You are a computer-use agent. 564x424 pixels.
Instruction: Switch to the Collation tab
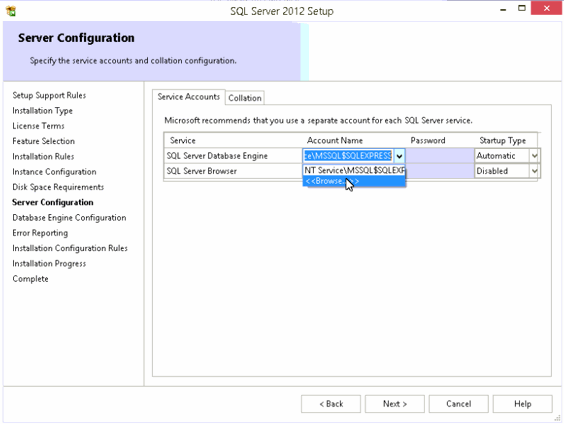coord(245,98)
